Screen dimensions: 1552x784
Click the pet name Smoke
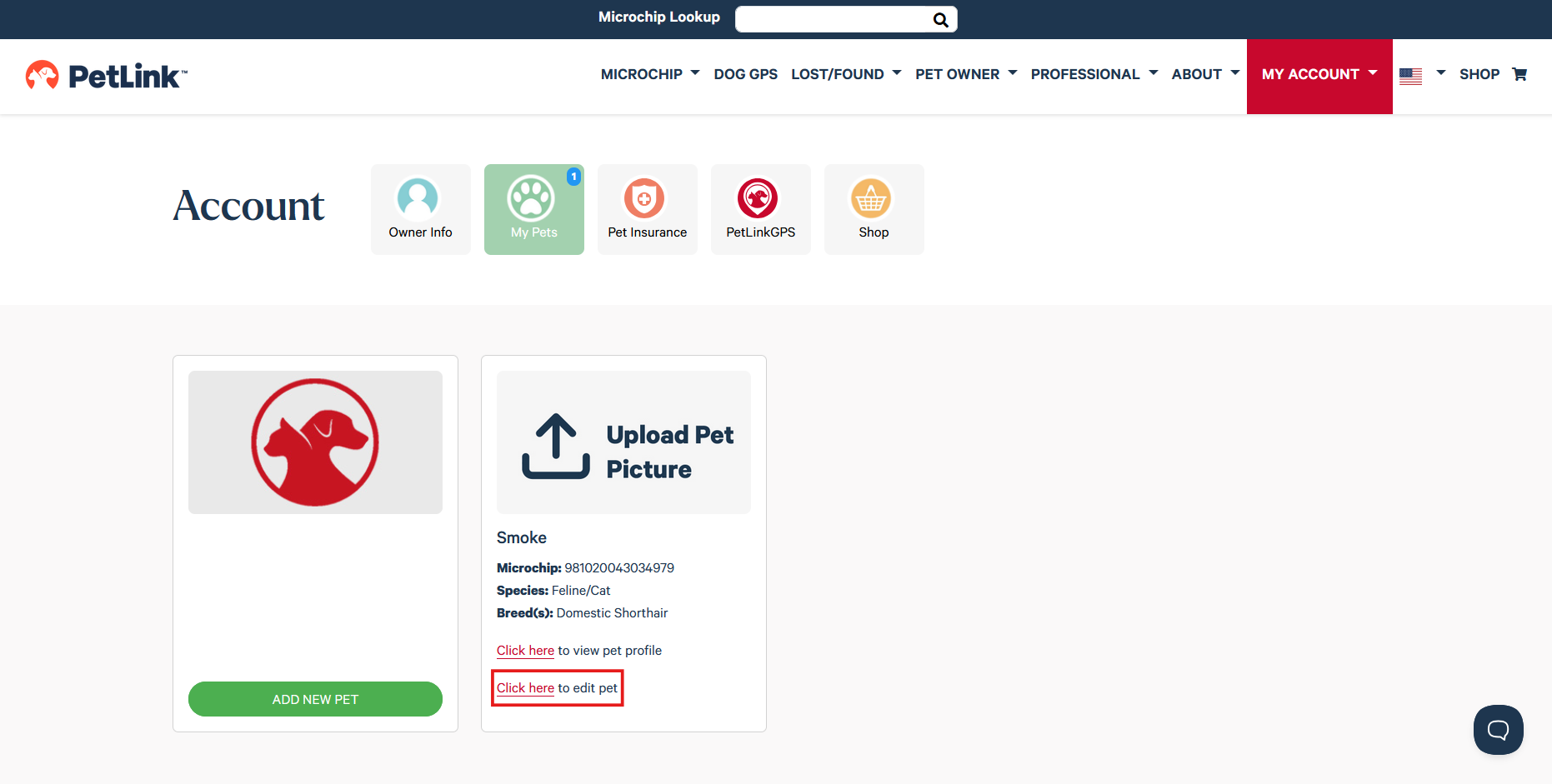pyautogui.click(x=522, y=538)
